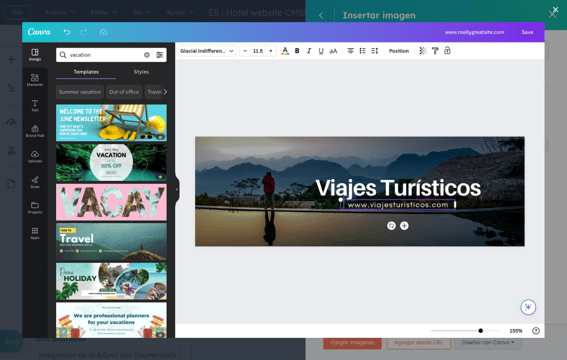Click the cloud save status icon
Viewport: 567px width, 360px height.
tap(104, 32)
